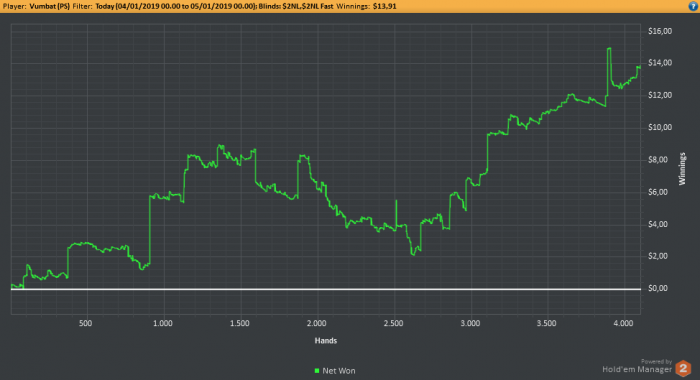Click the Winnings $13,91 header value
Screen dimensions: 700x380
pos(367,6)
